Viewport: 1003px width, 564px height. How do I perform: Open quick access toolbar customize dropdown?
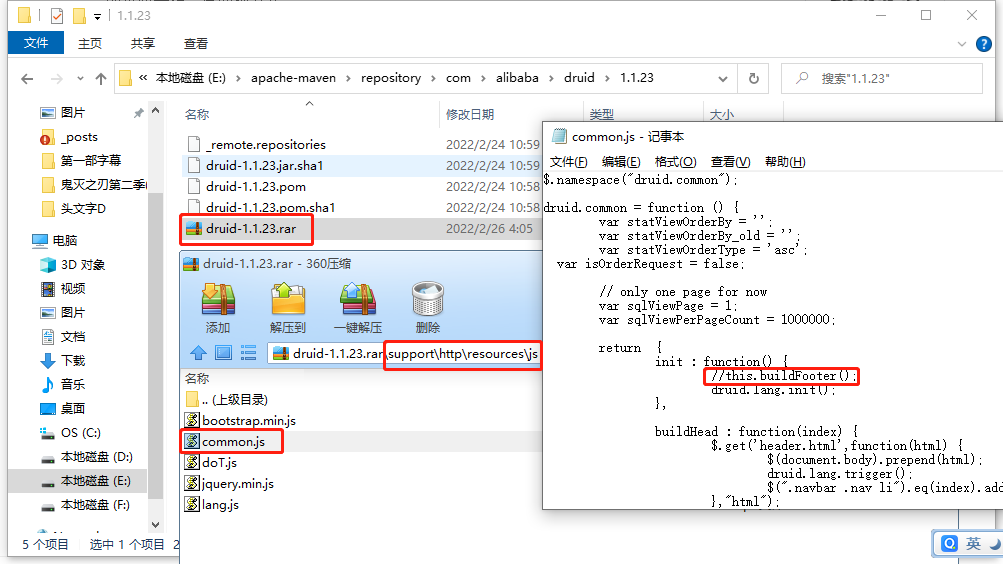point(97,16)
